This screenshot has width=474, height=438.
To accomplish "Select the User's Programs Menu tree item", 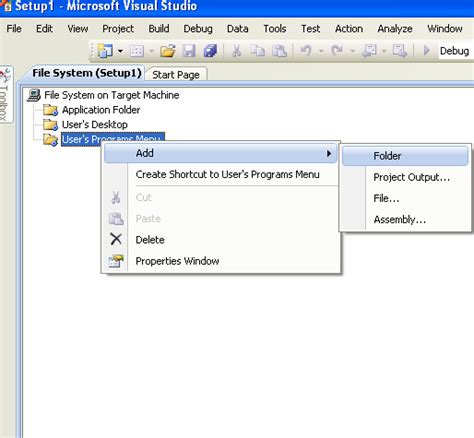I will [113, 139].
